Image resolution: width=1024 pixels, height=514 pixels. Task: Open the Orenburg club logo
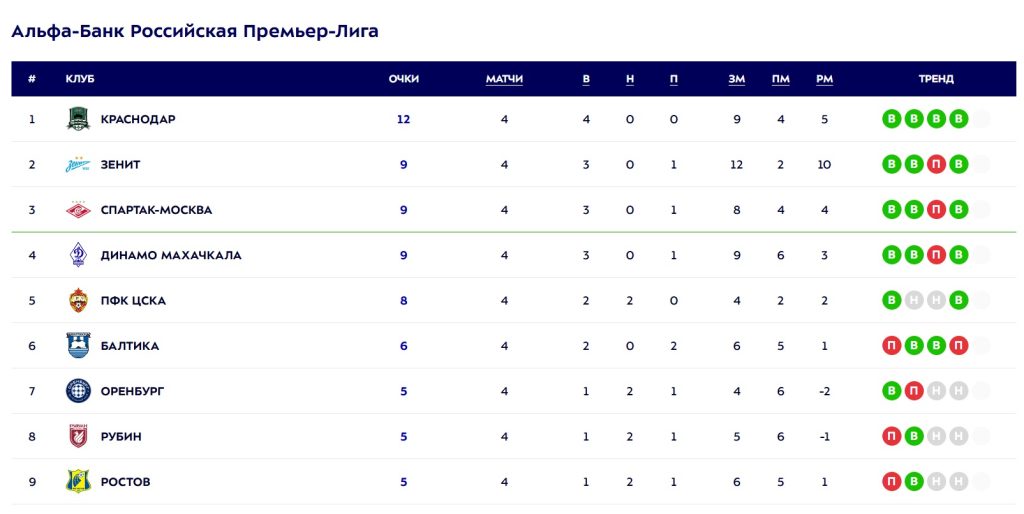pos(78,391)
